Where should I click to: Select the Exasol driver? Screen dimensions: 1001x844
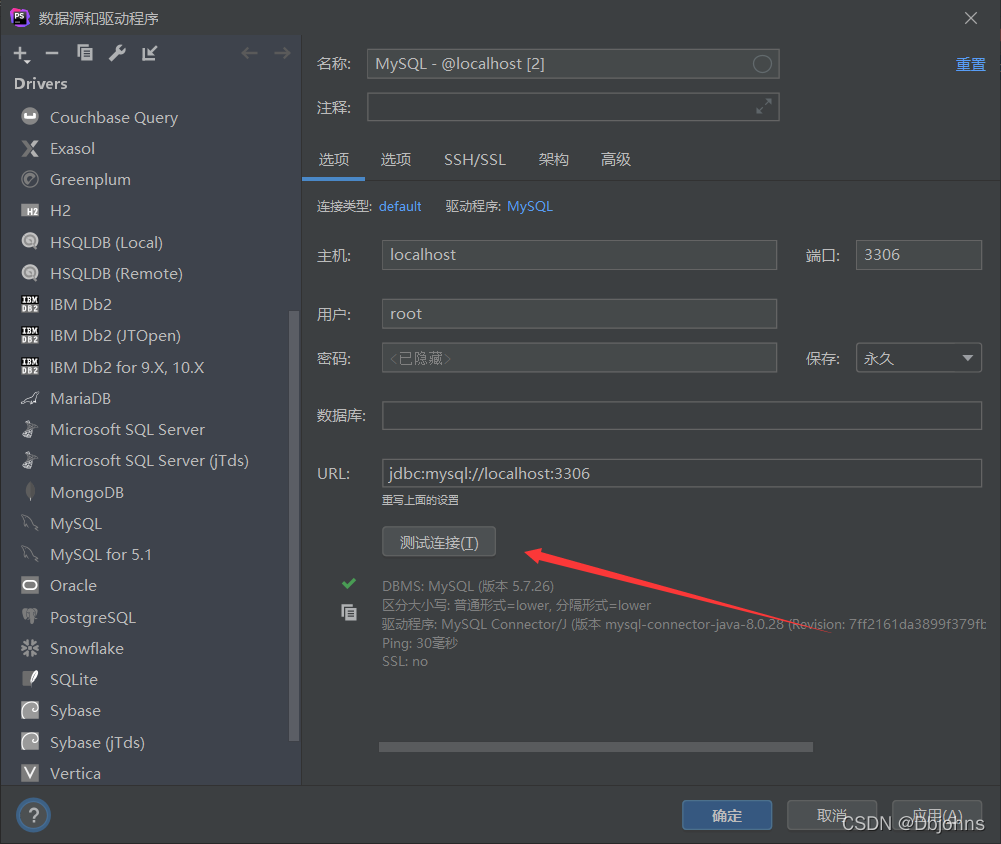pos(72,149)
